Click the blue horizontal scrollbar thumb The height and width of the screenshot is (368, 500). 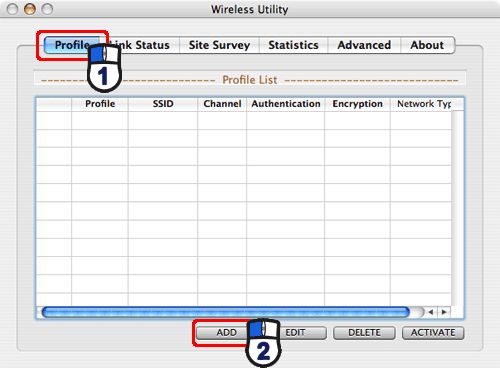tap(226, 312)
